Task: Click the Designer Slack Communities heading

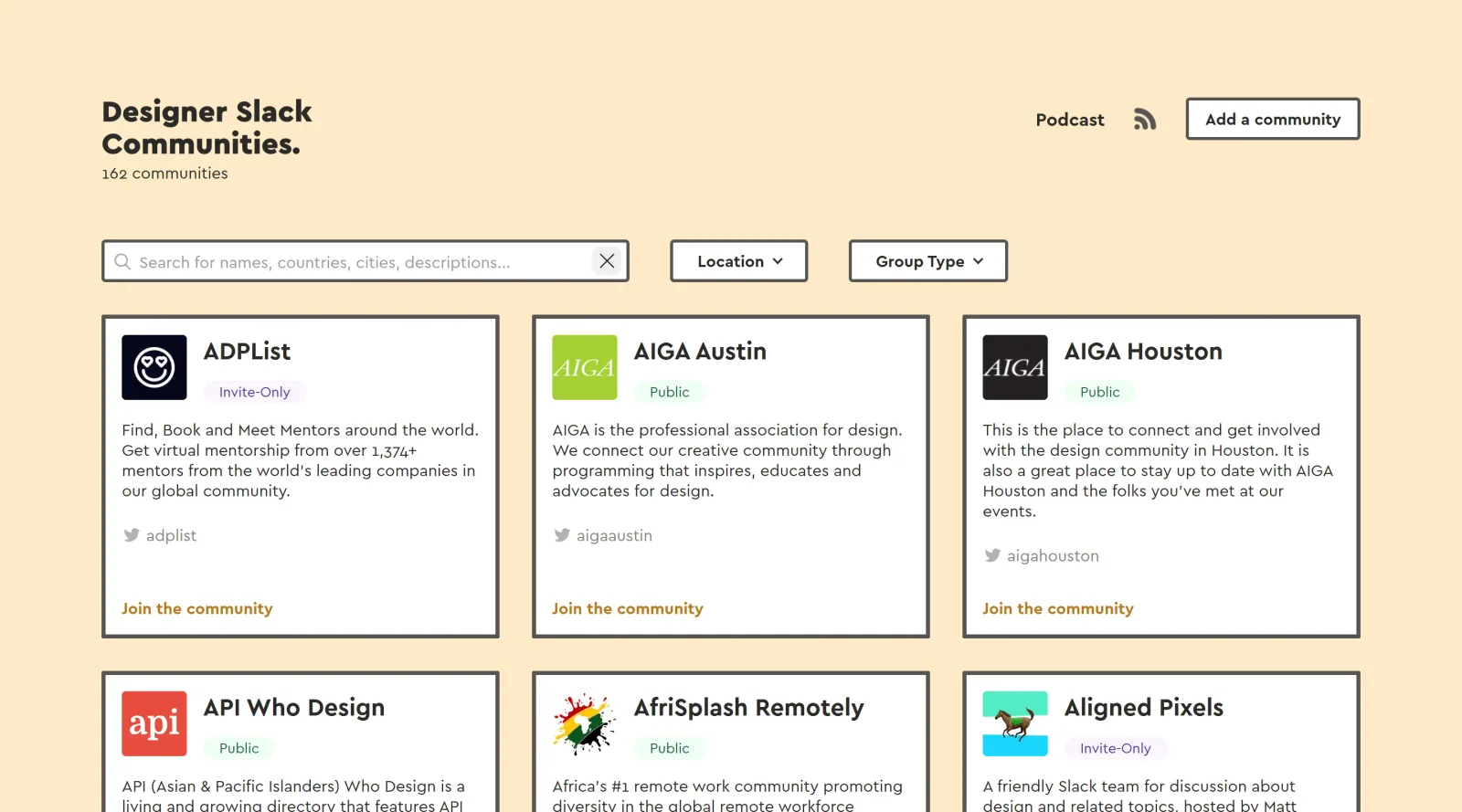Action: tap(207, 128)
